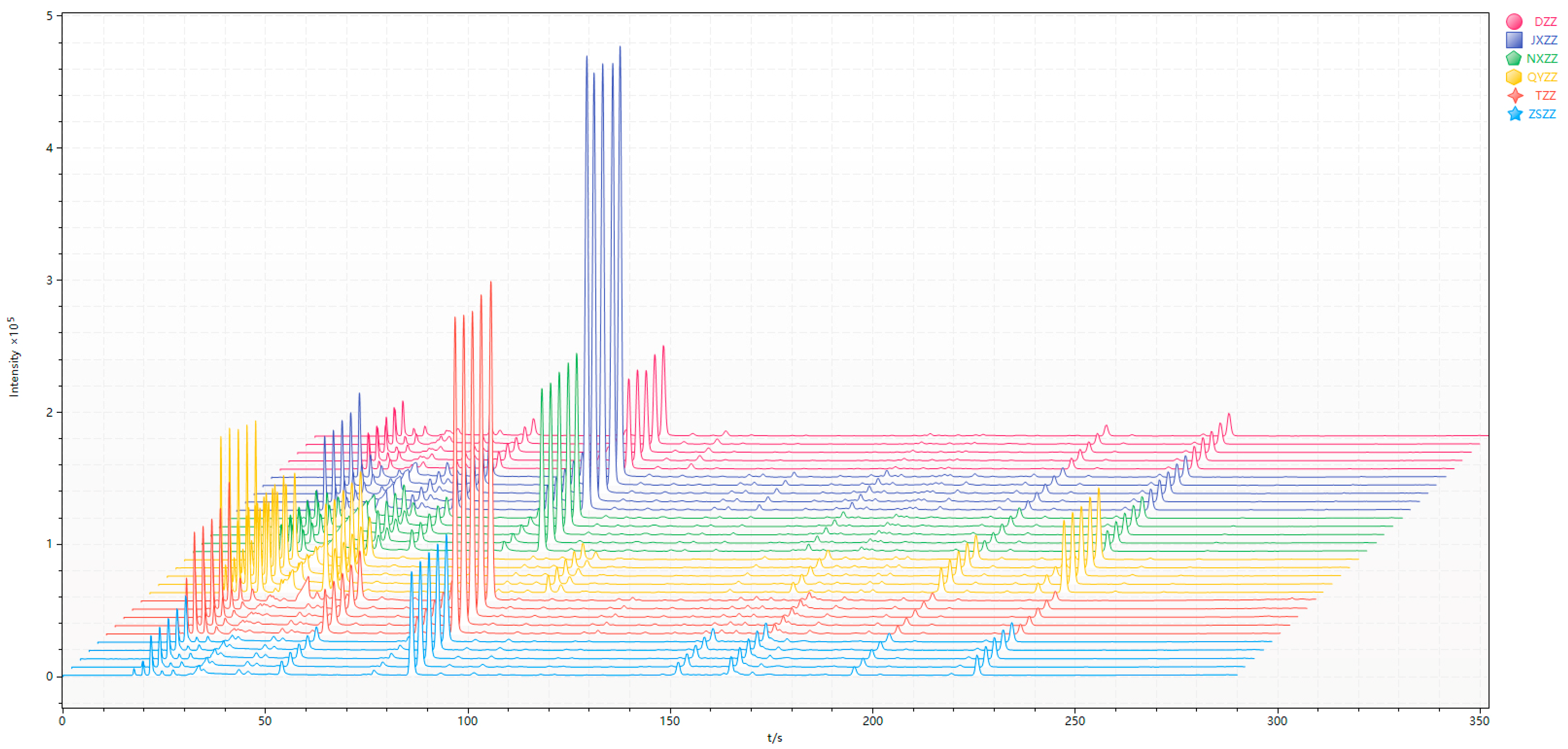Viewport: 1568px width, 749px height.
Task: Click the QYZZ legend text label
Action: coord(1542,77)
